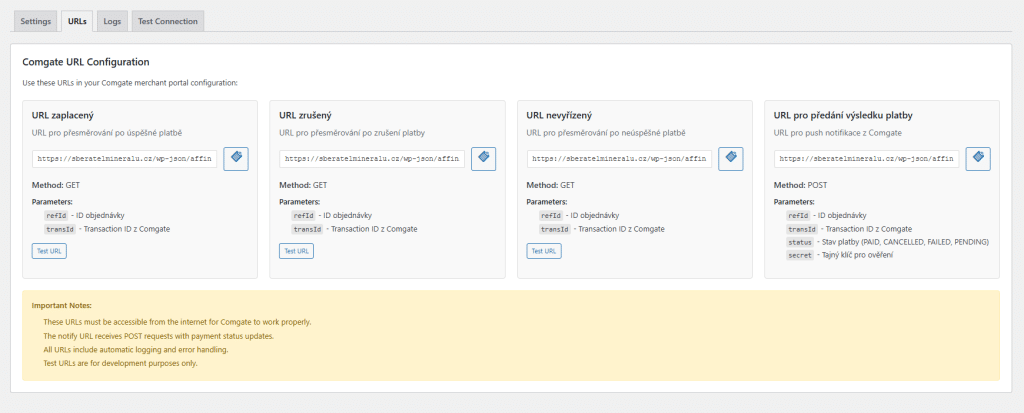This screenshot has height=413, width=1024.
Task: Click Test URL under URL zaplacený
Action: [x=49, y=251]
